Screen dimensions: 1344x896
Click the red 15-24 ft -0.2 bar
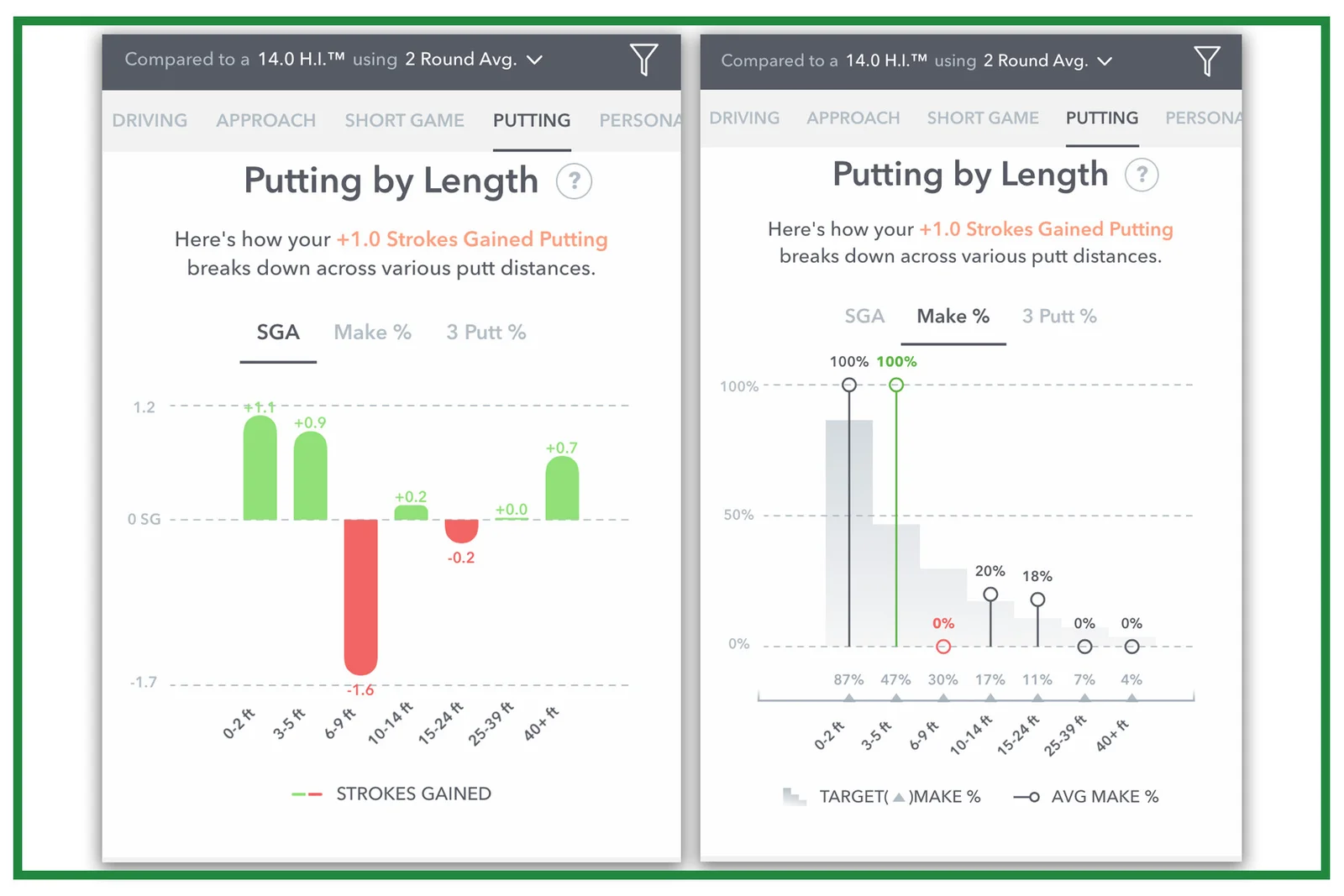click(x=461, y=531)
